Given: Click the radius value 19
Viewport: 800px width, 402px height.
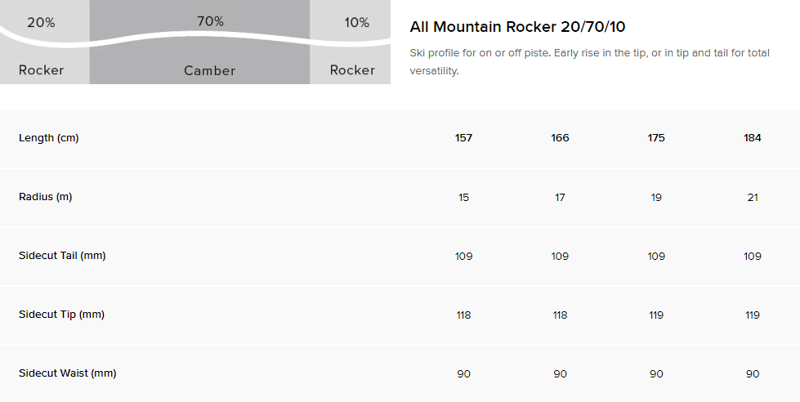Looking at the screenshot, I should point(656,196).
